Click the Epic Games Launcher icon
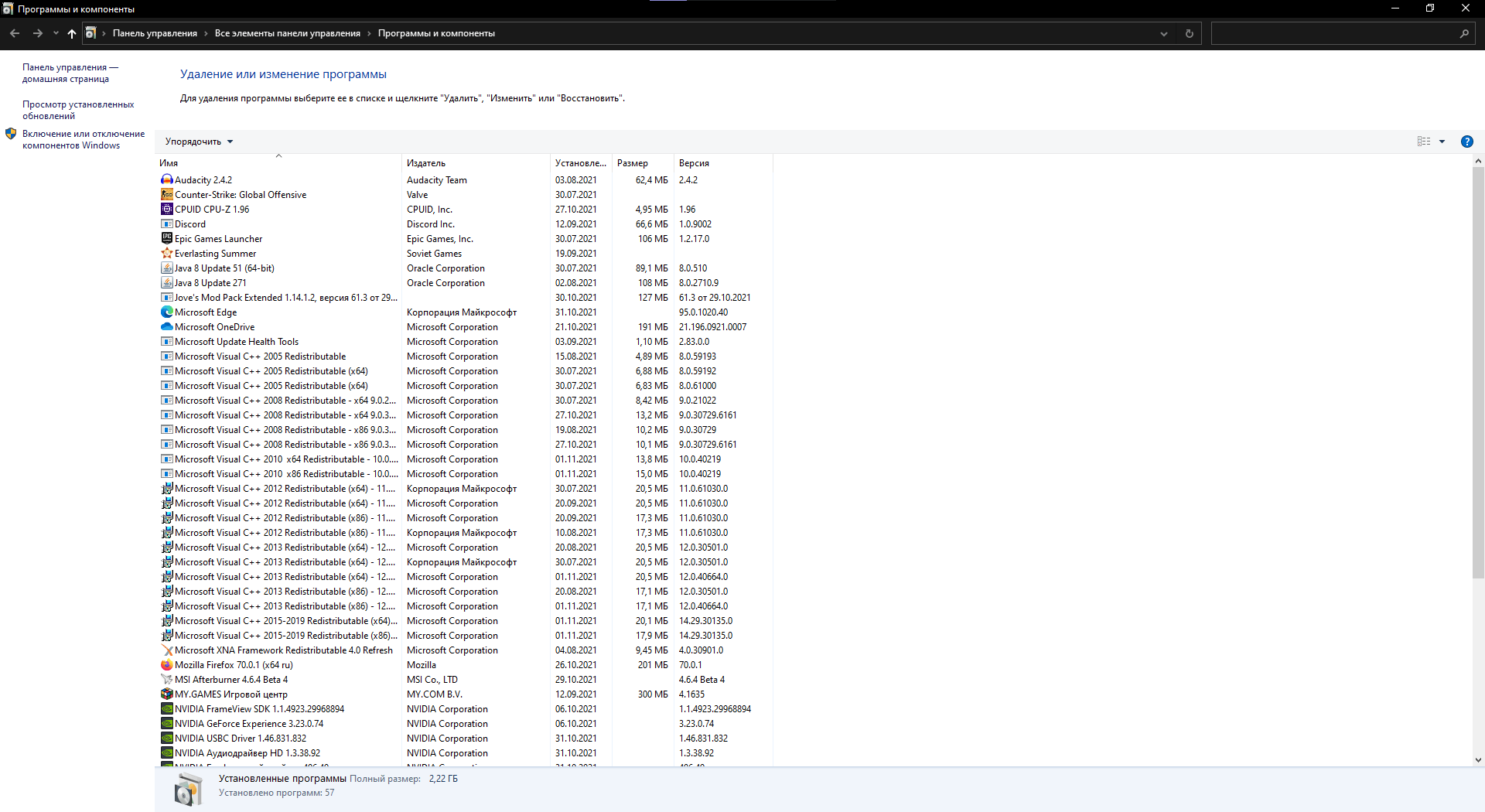The image size is (1485, 812). [166, 239]
